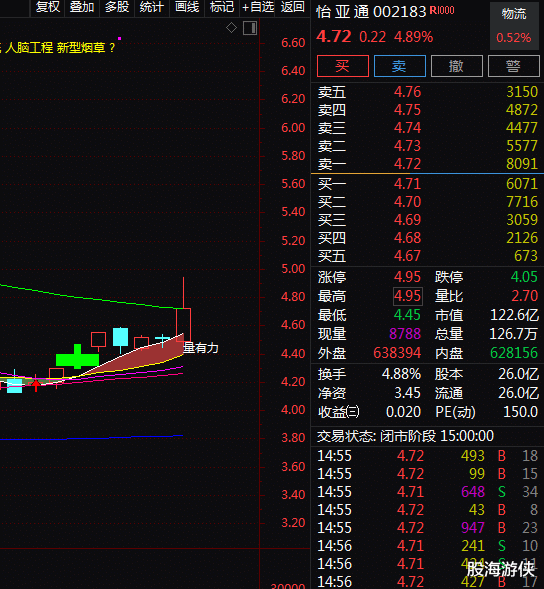The image size is (544, 589).
Task: Activate the 画线 drawing tool
Action: [187, 7]
